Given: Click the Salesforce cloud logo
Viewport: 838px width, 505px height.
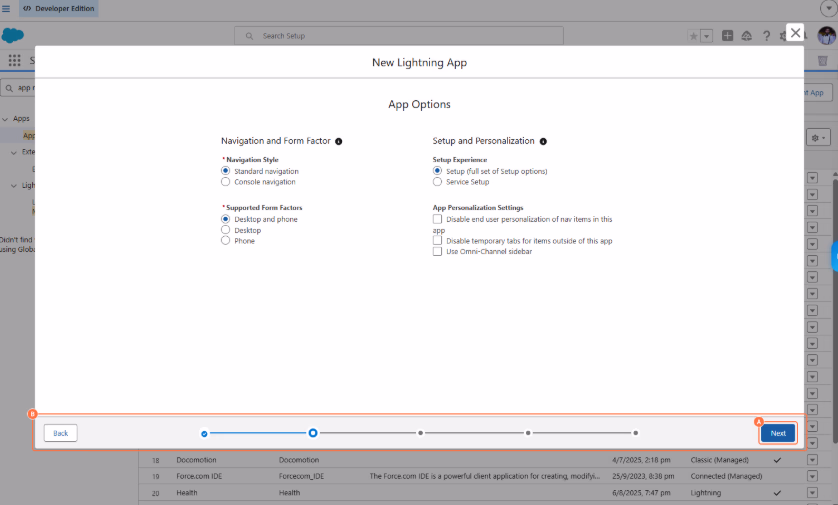Looking at the screenshot, I should (x=13, y=35).
